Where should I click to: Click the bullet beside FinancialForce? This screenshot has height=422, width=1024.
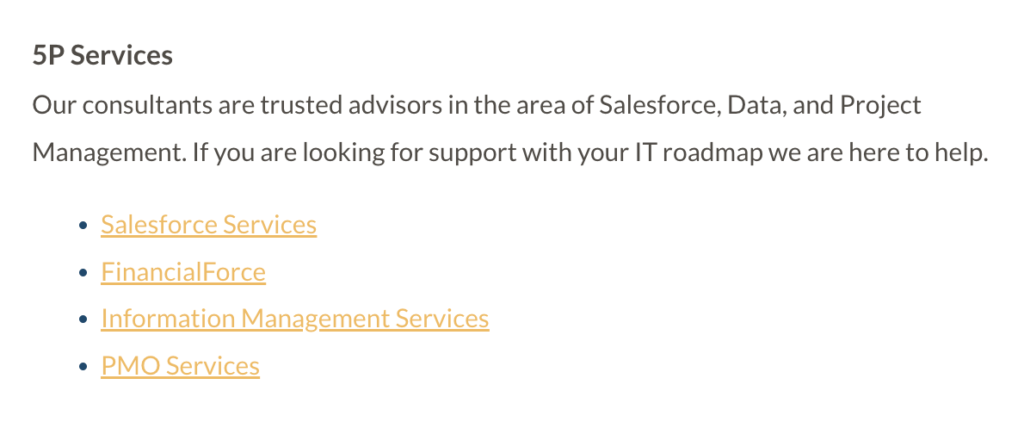tap(83, 272)
